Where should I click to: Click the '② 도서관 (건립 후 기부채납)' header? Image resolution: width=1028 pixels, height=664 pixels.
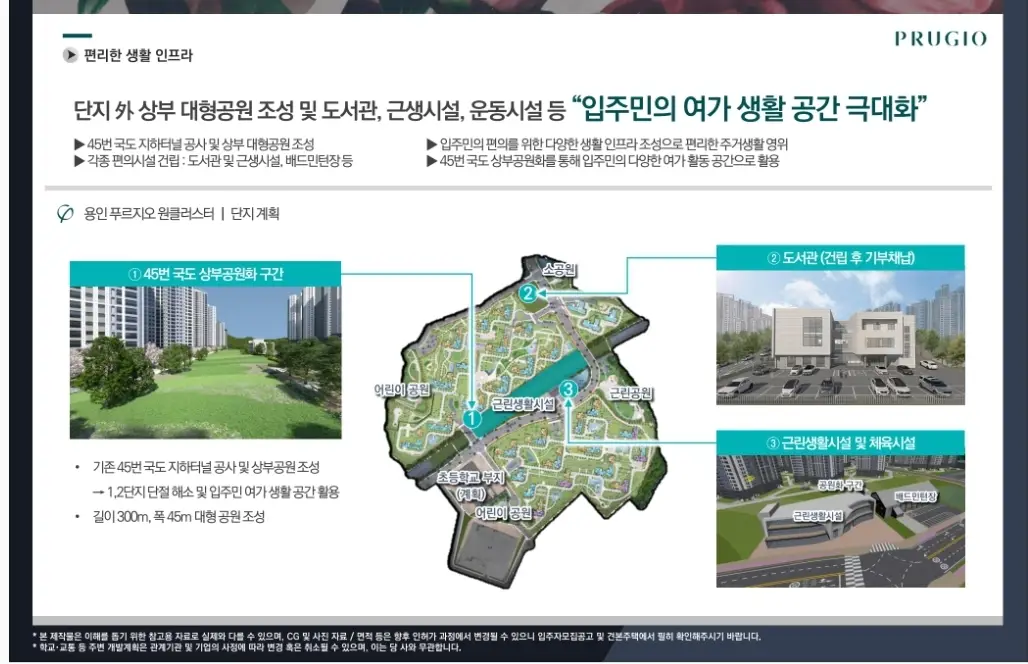840,258
